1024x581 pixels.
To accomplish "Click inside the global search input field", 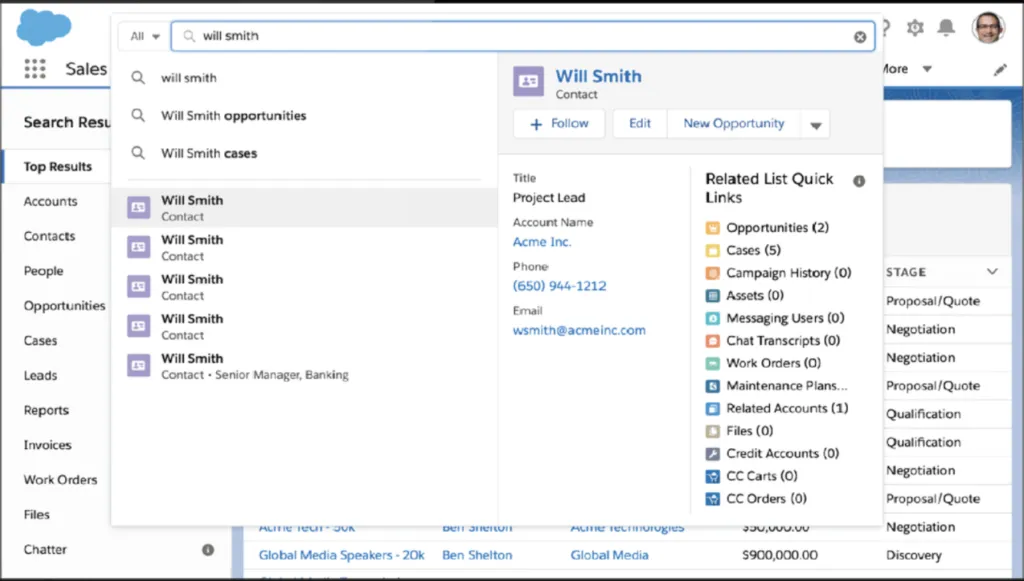I will [522, 37].
